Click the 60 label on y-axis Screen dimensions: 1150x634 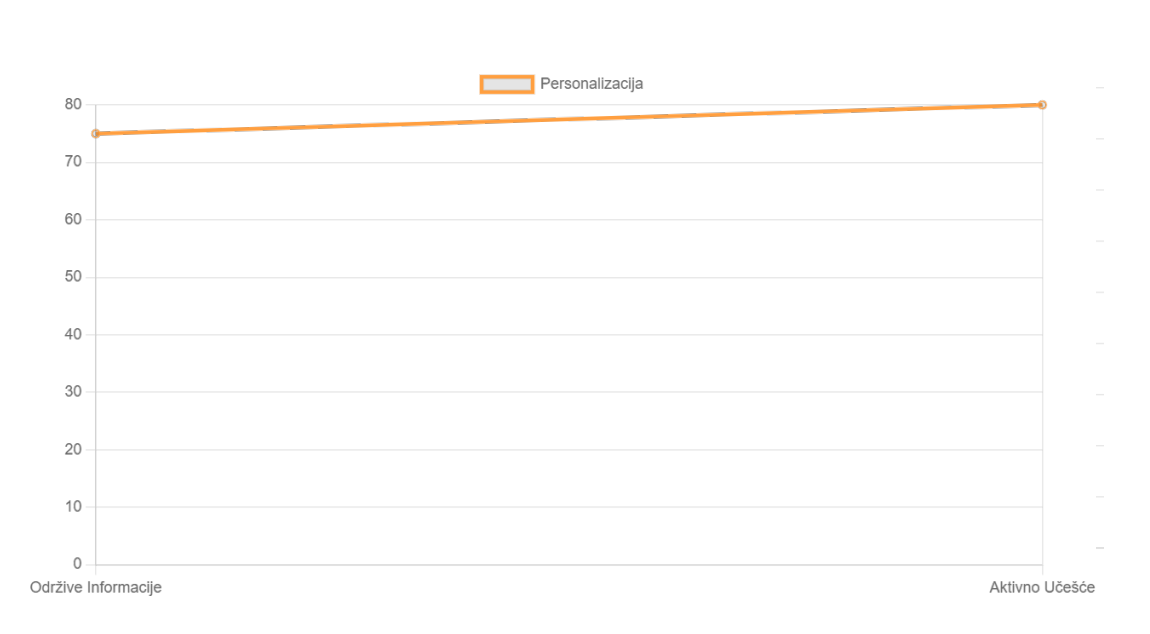pyautogui.click(x=73, y=219)
